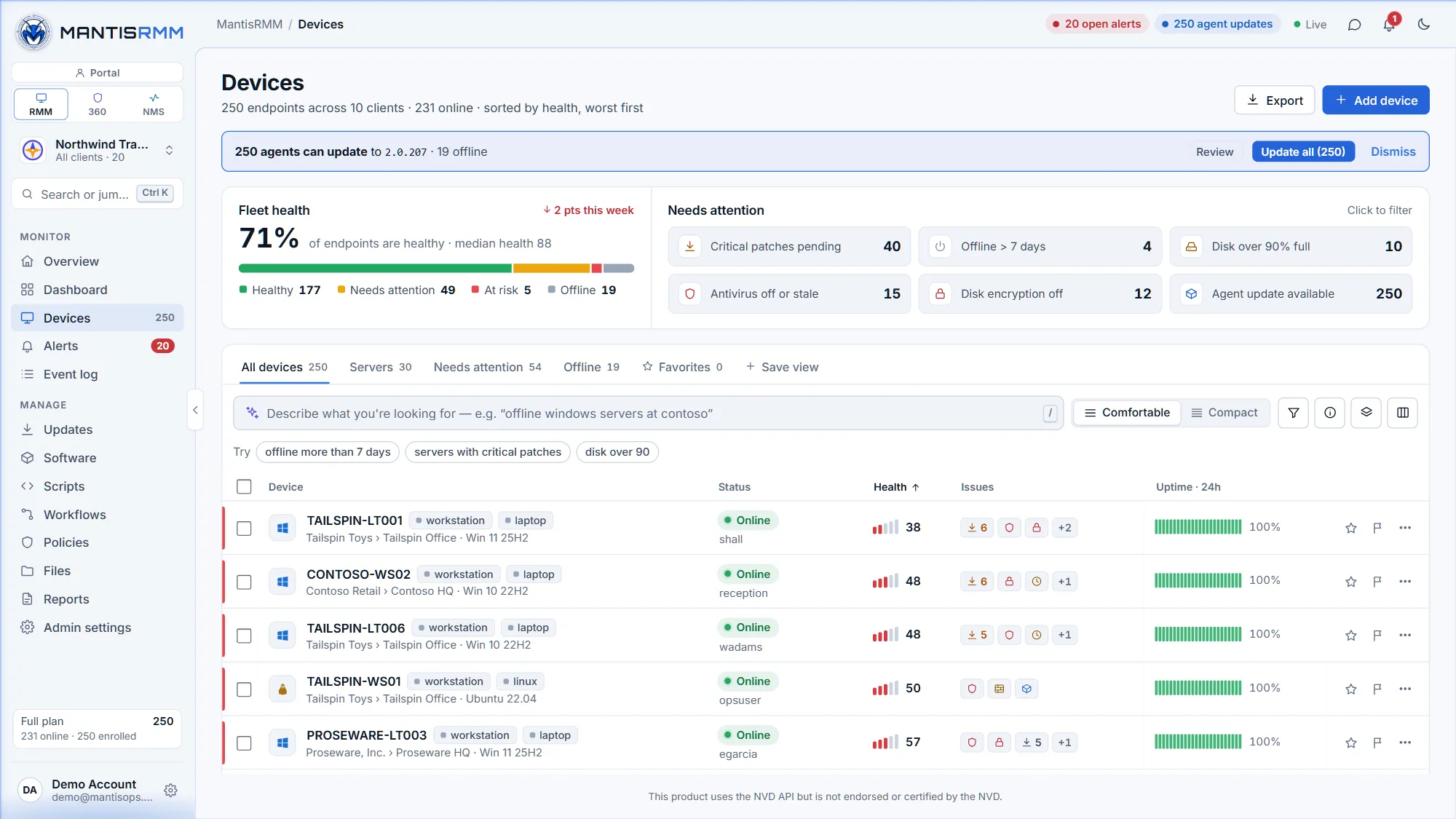Tick the select-all devices checkbox
The image size is (1456, 819).
point(244,487)
